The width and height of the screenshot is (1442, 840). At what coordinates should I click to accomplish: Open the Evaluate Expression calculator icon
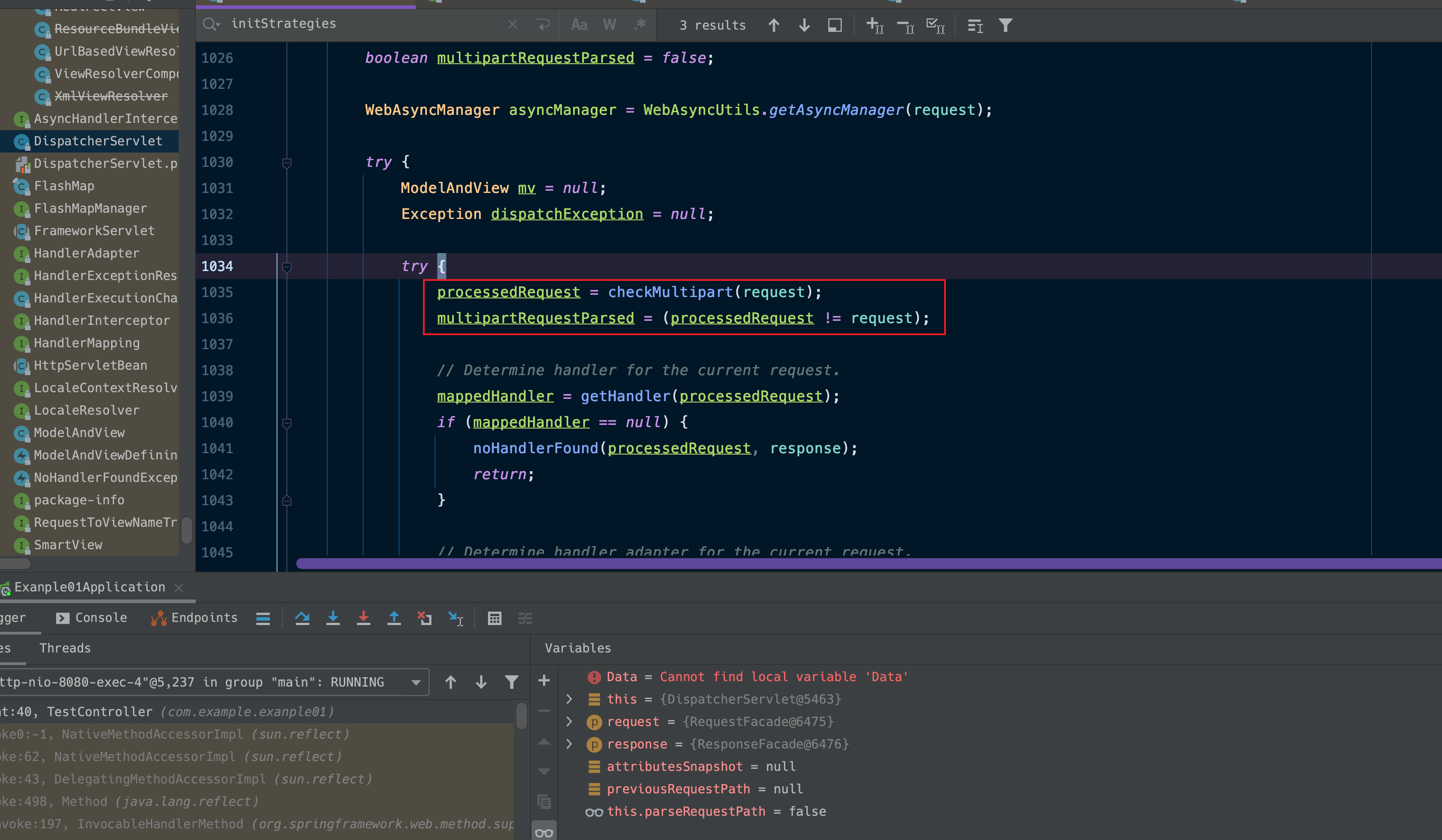tap(494, 618)
